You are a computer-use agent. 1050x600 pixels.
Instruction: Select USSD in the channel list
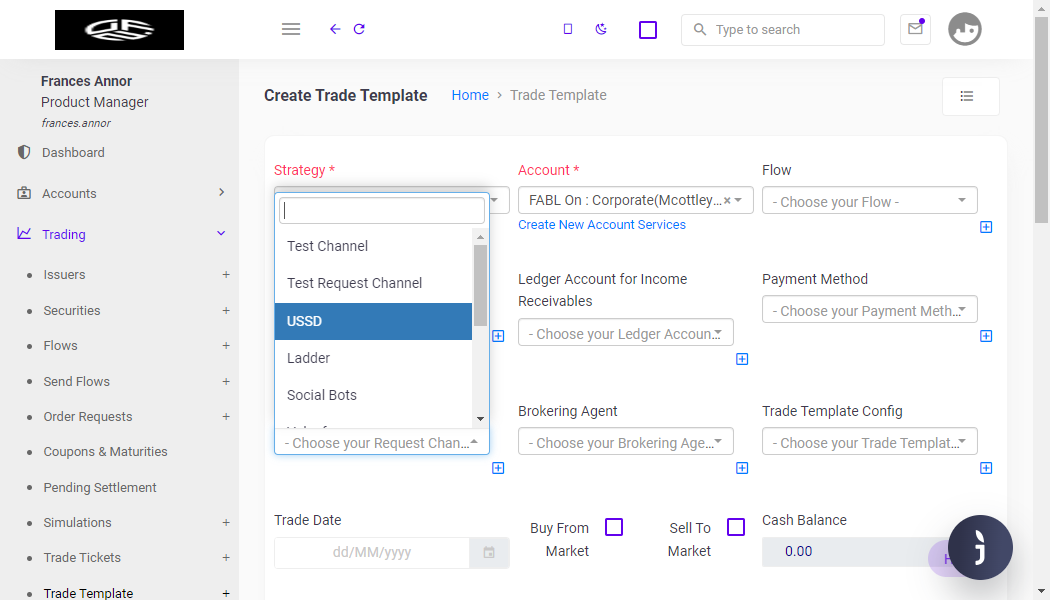[373, 321]
